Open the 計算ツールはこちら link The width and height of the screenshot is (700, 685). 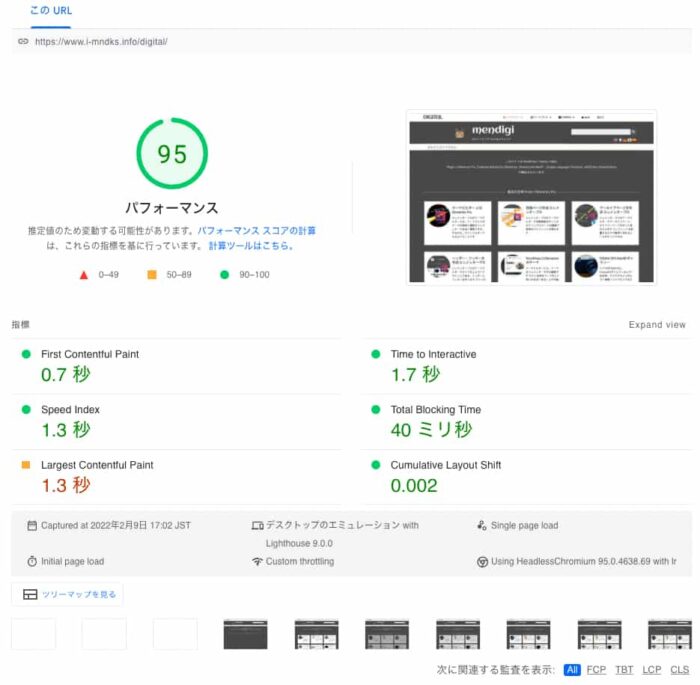pyautogui.click(x=251, y=246)
